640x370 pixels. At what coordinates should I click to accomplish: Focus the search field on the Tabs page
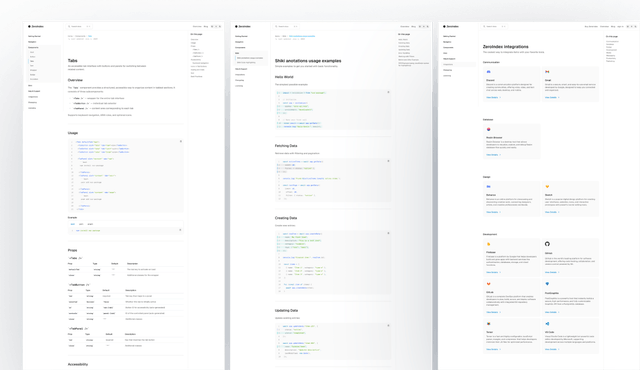point(79,27)
